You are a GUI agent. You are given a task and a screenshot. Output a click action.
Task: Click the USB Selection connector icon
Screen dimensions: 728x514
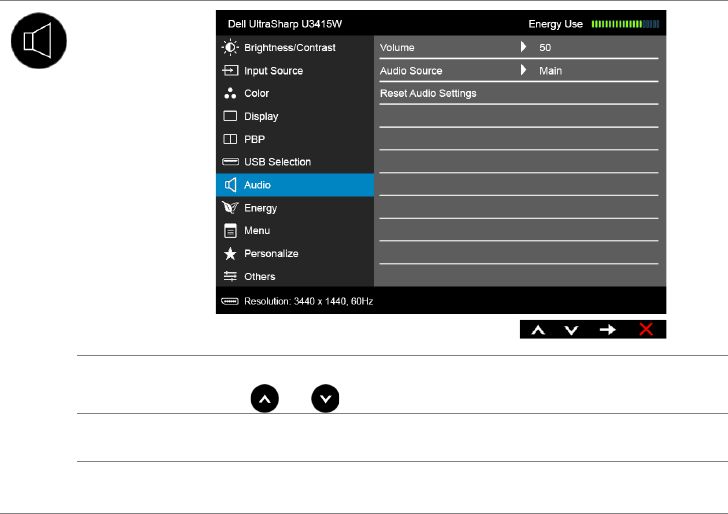pos(230,162)
